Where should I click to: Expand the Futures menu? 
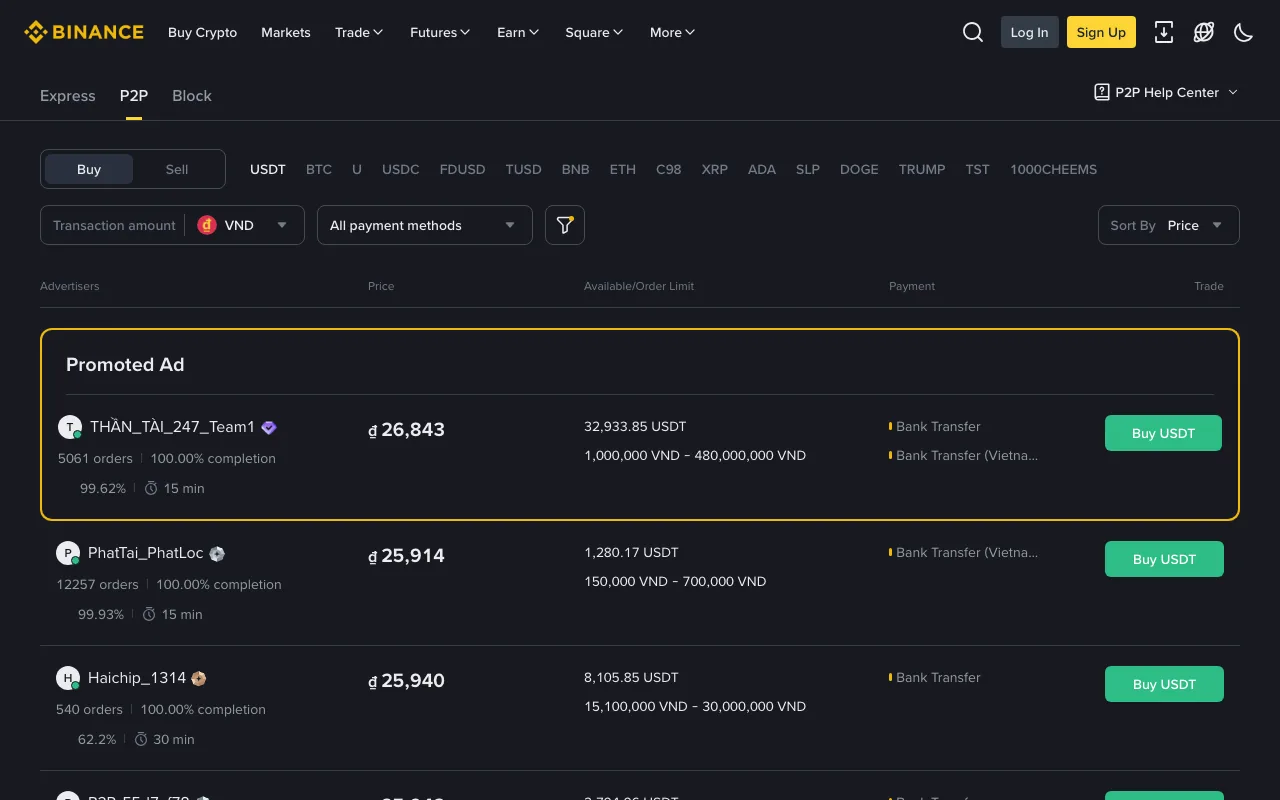point(440,32)
